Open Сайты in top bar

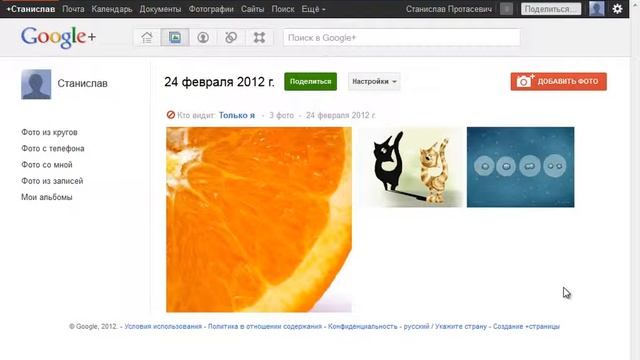[252, 9]
